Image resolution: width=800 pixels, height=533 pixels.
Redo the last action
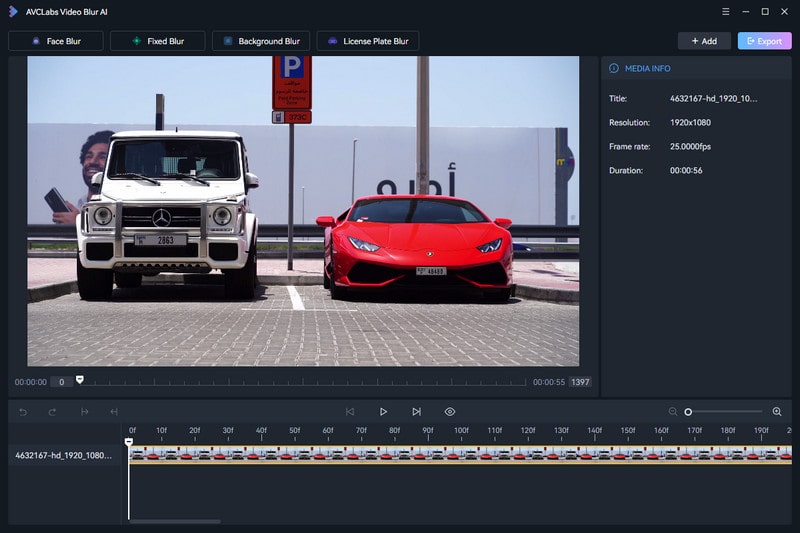pyautogui.click(x=52, y=412)
